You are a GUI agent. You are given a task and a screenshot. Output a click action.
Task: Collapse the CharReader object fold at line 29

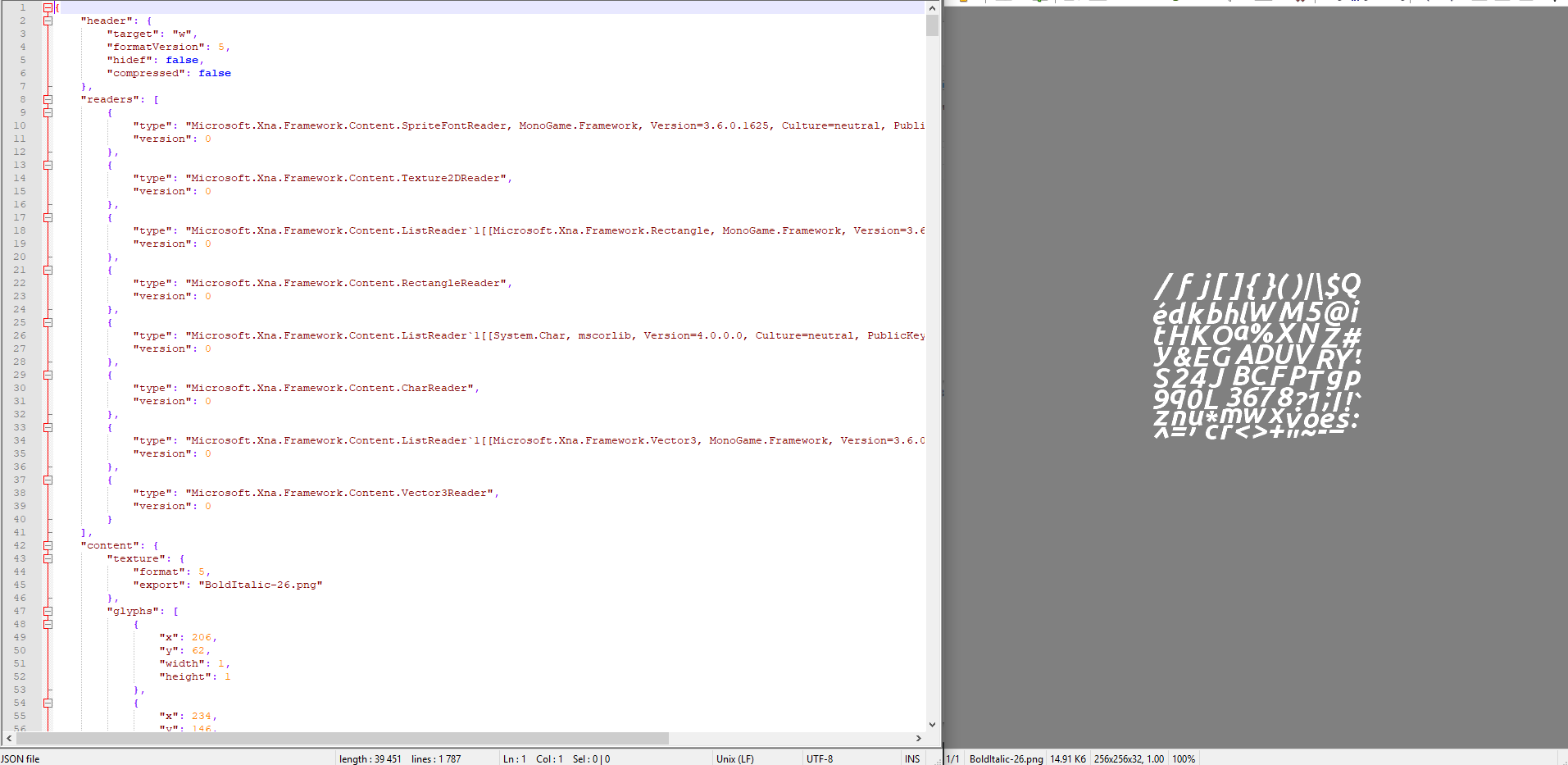tap(48, 375)
